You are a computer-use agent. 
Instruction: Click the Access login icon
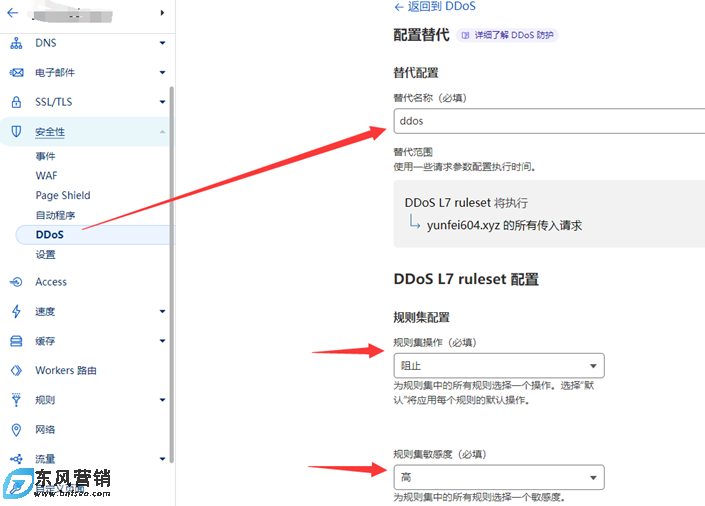16,282
